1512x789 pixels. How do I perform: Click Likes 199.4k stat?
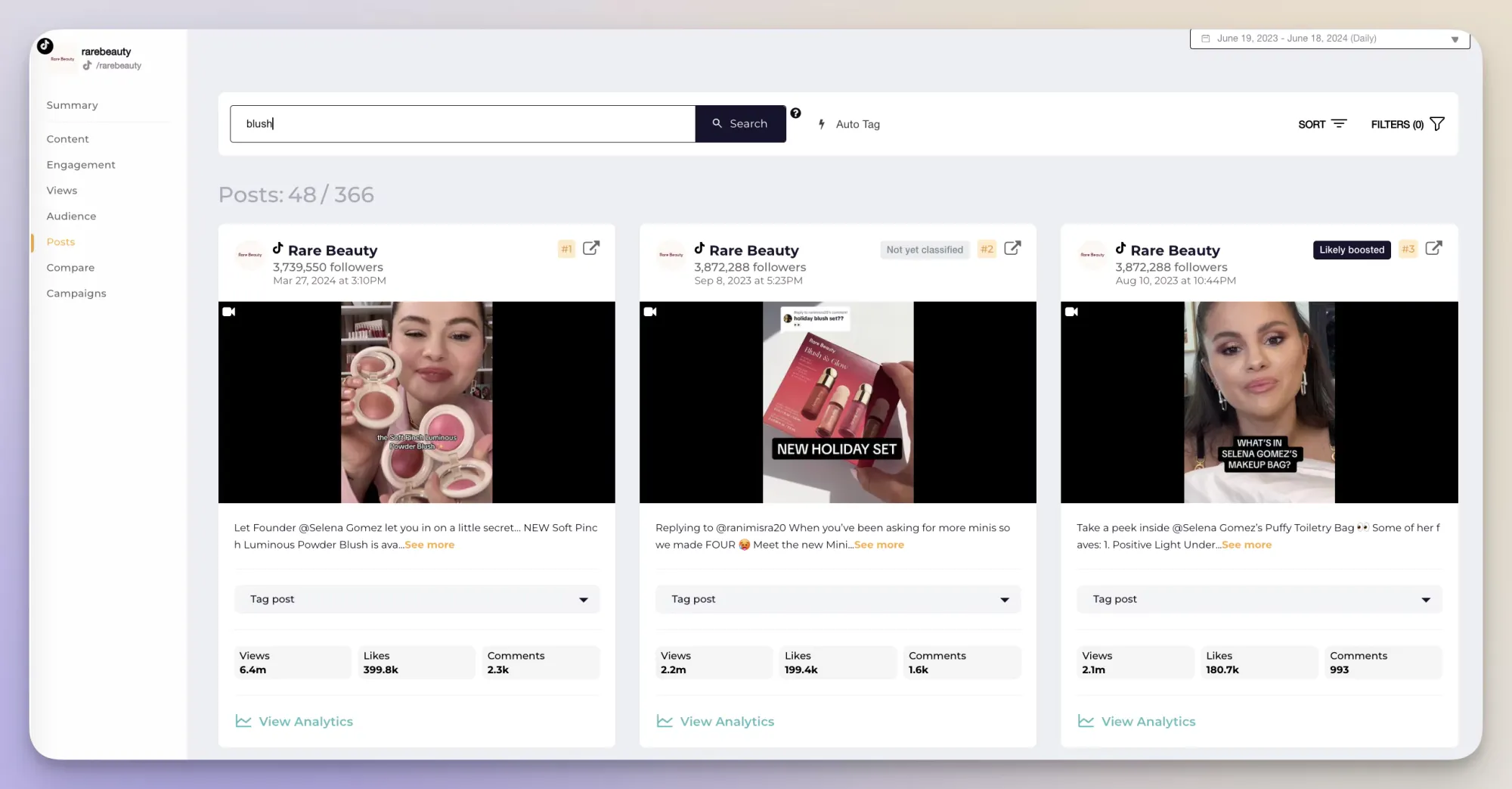pos(838,663)
